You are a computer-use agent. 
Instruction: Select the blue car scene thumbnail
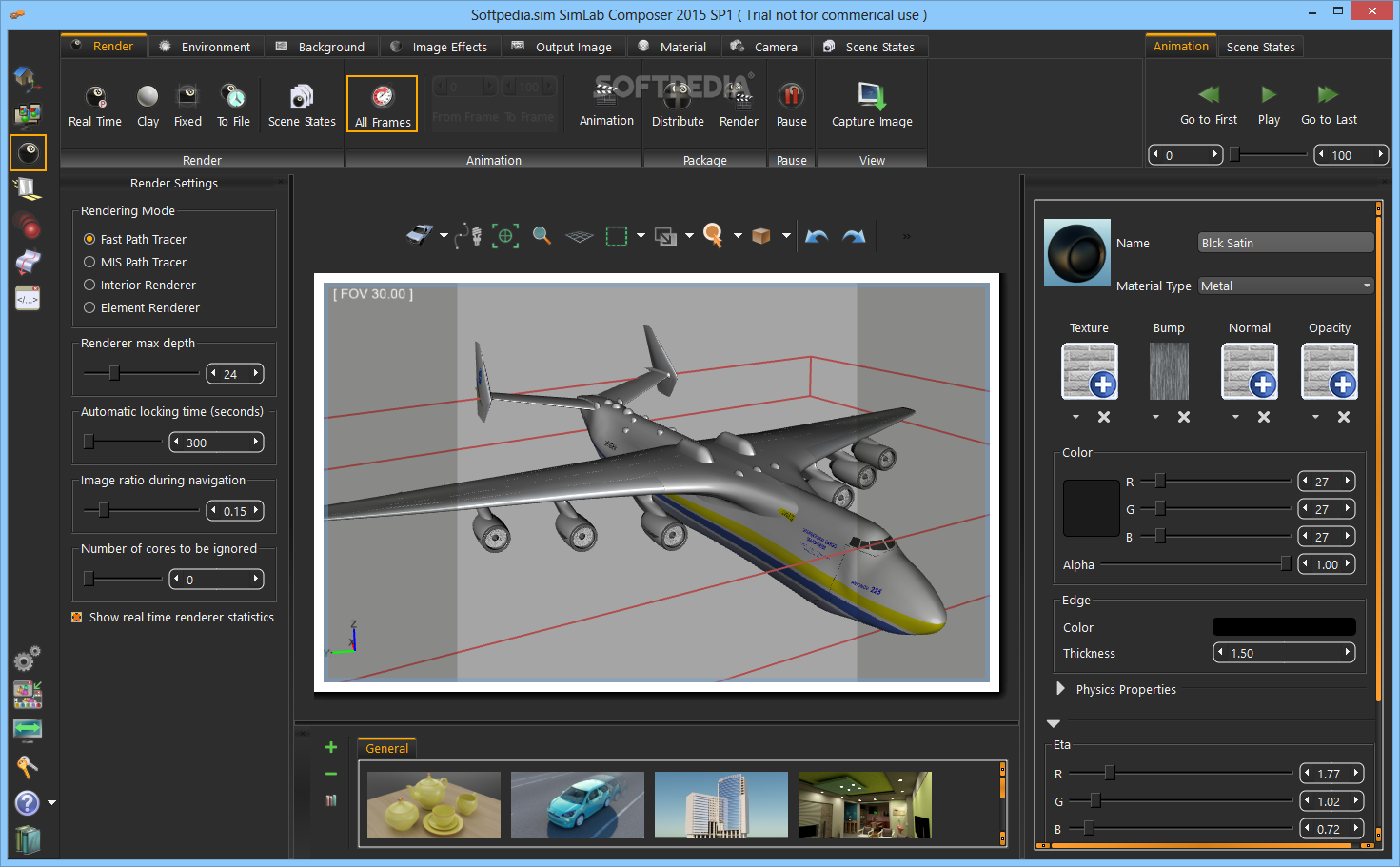578,805
